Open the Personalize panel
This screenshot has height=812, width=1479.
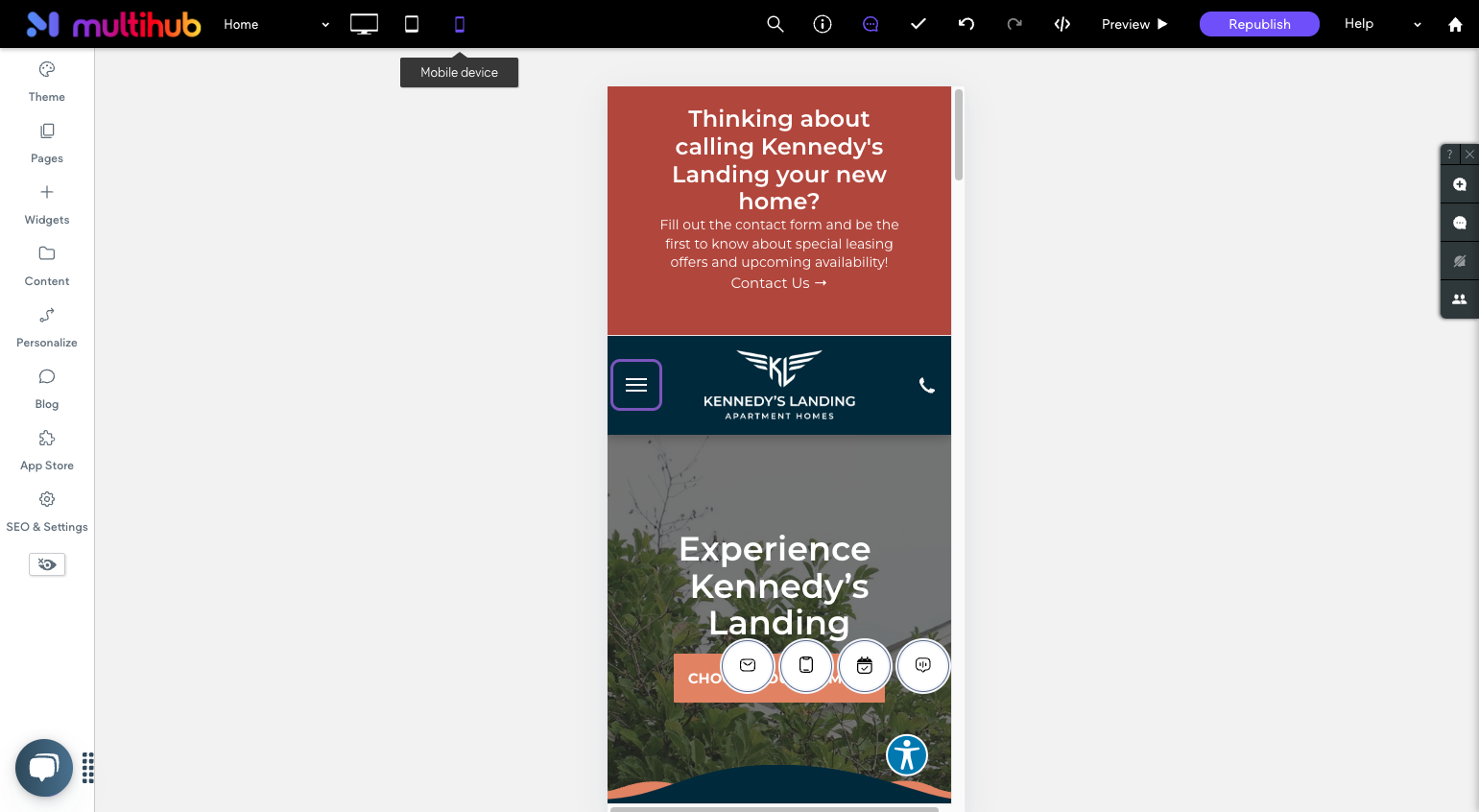[47, 327]
